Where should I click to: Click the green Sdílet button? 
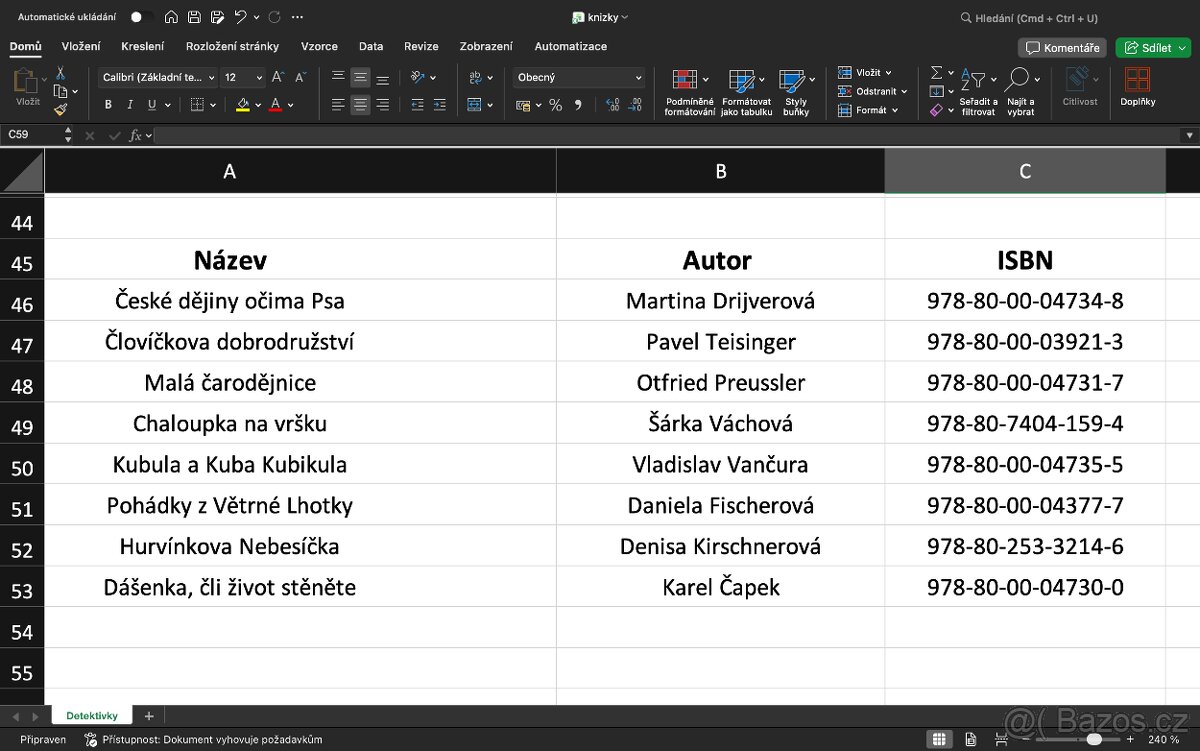[x=1152, y=47]
